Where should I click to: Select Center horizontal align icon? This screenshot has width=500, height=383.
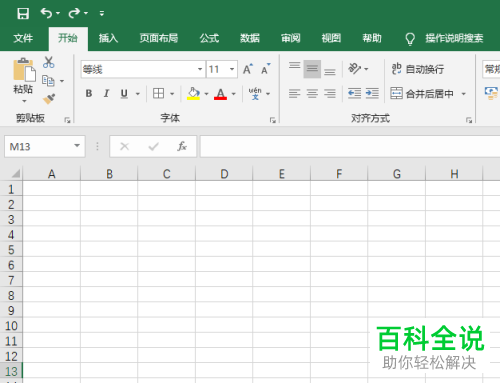point(312,94)
